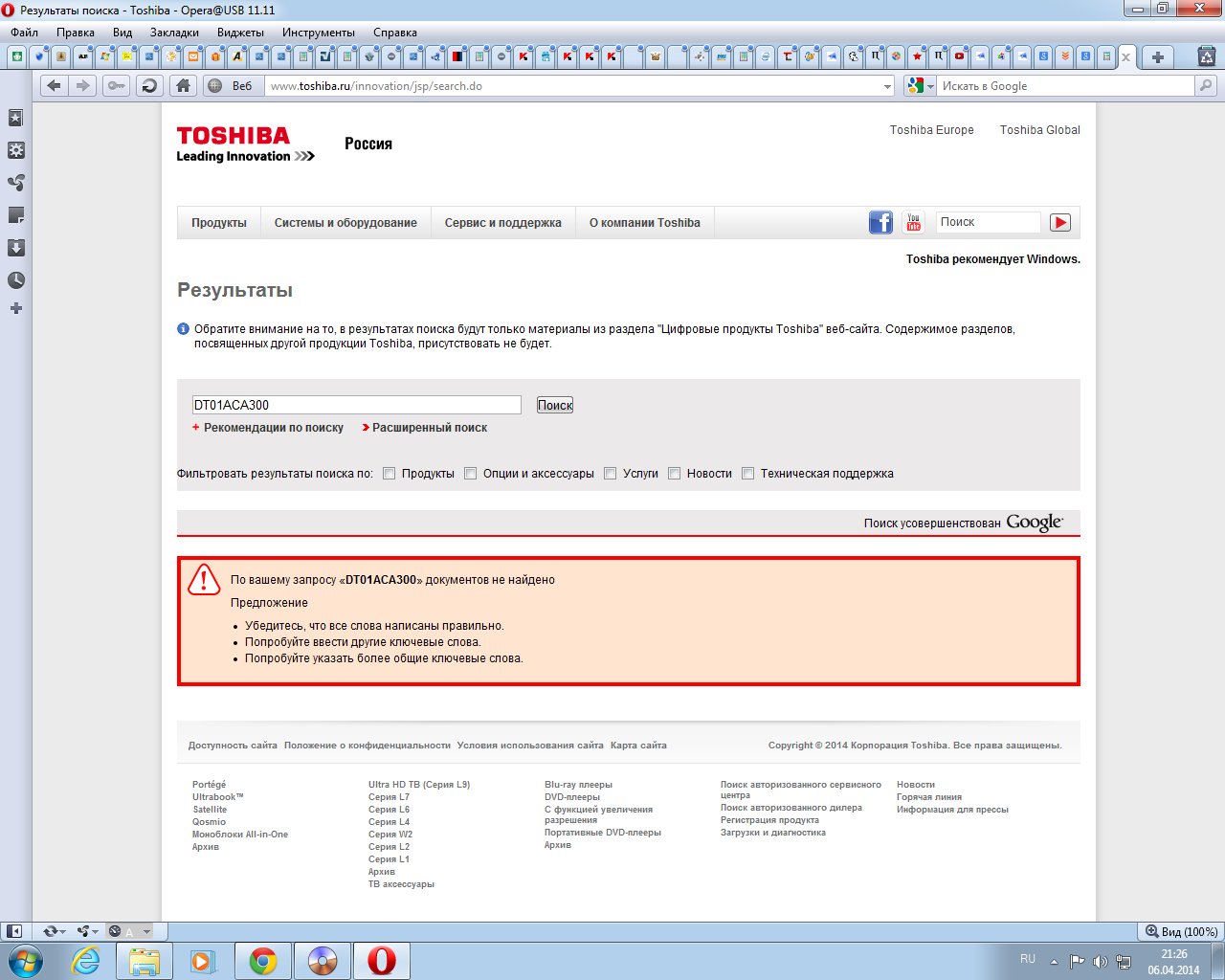Image resolution: width=1225 pixels, height=980 pixels.
Task: Open the Toshiba Global link
Action: pos(1040,130)
